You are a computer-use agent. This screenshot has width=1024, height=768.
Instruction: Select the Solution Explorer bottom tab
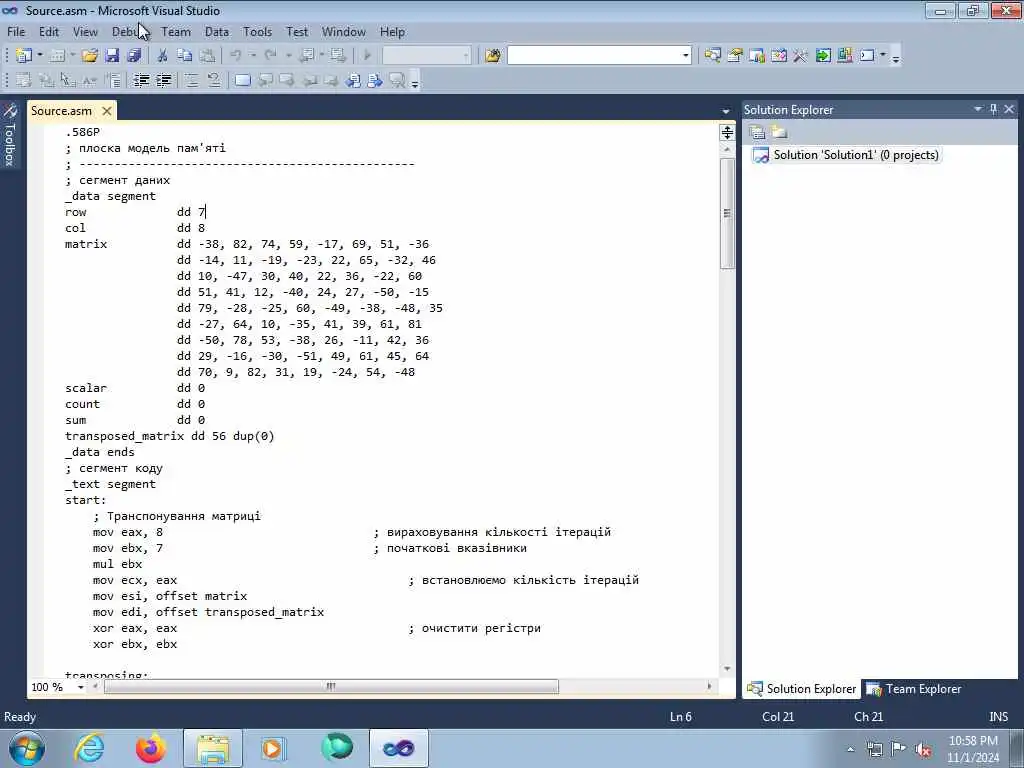(802, 688)
